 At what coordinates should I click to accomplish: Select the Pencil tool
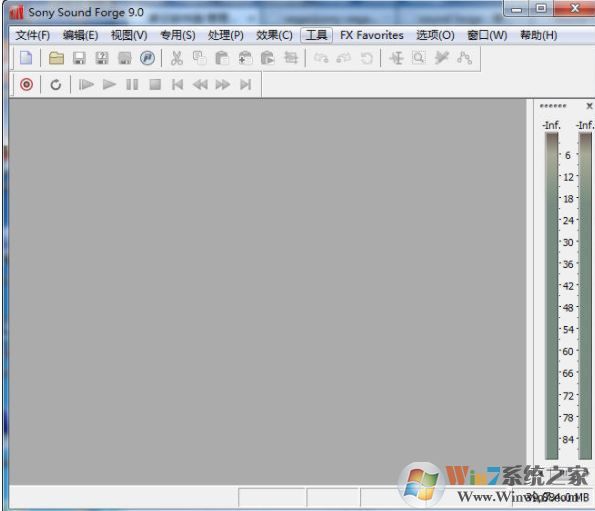442,58
